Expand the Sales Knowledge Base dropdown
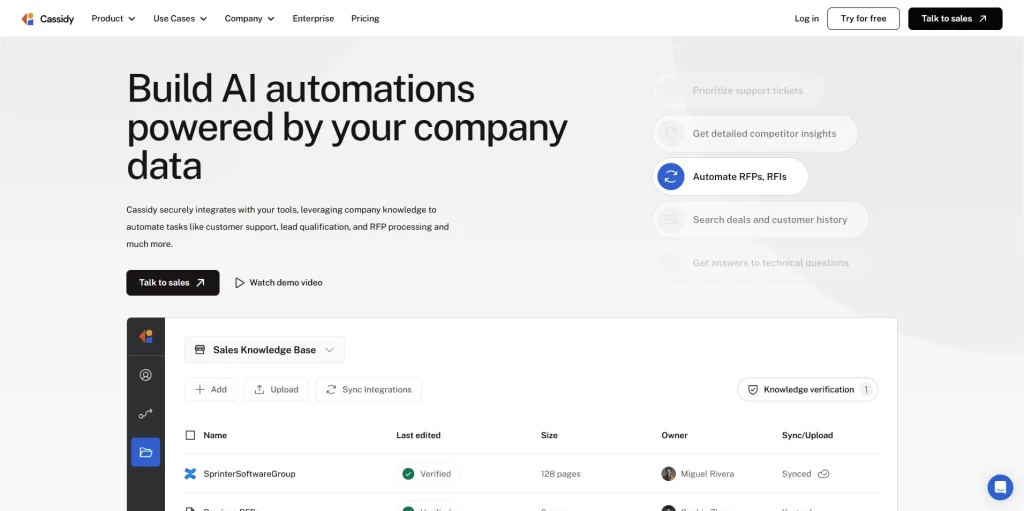The height and width of the screenshot is (511, 1024). [x=264, y=350]
